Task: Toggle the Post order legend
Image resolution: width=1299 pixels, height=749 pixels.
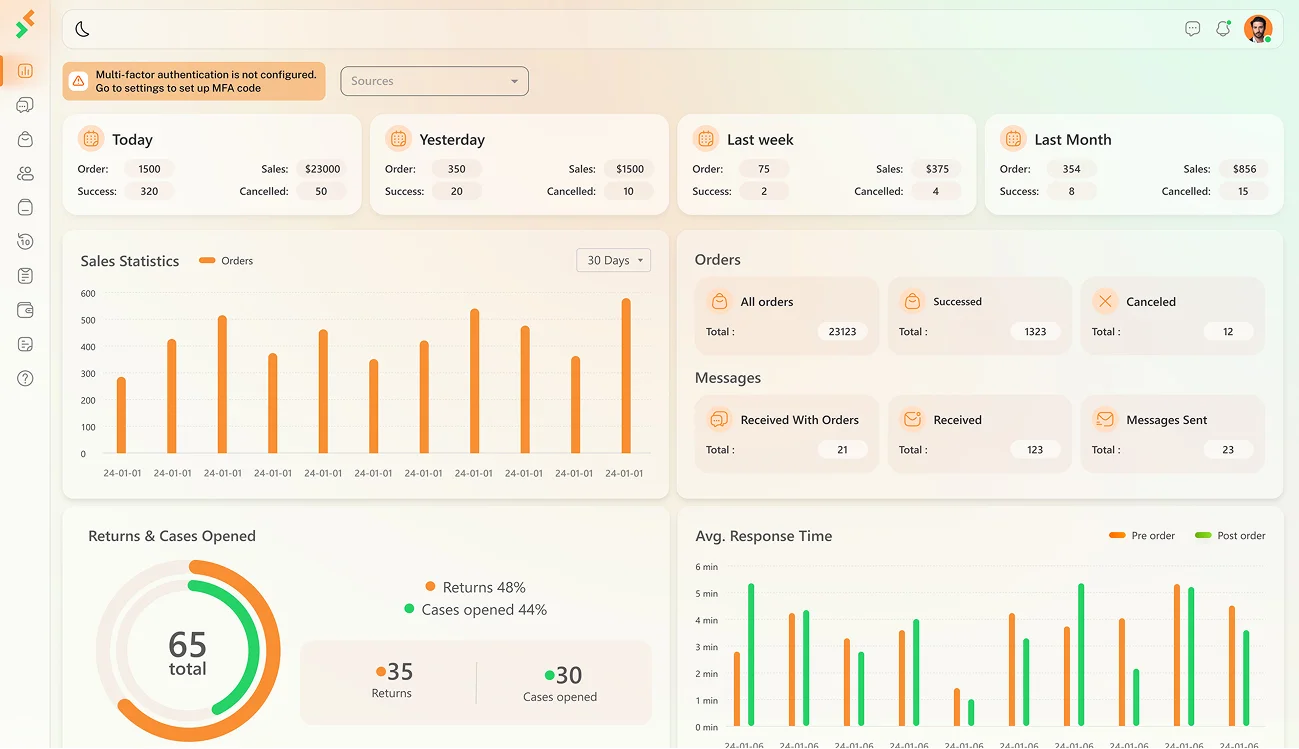Action: (x=1229, y=535)
